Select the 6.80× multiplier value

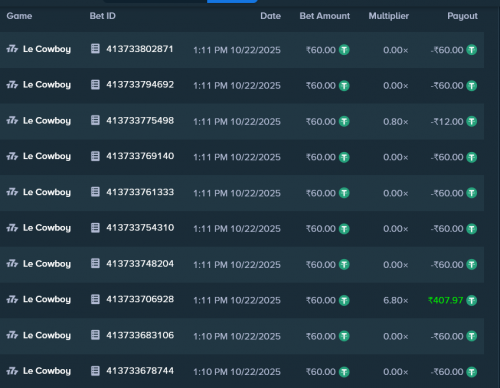(396, 300)
